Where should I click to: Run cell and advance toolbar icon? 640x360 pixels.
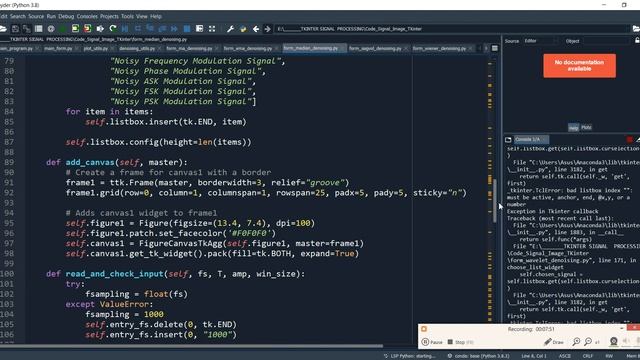[87, 29]
